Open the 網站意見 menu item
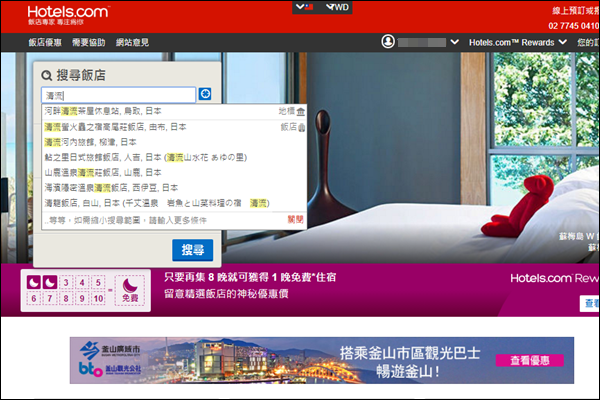 pos(132,42)
